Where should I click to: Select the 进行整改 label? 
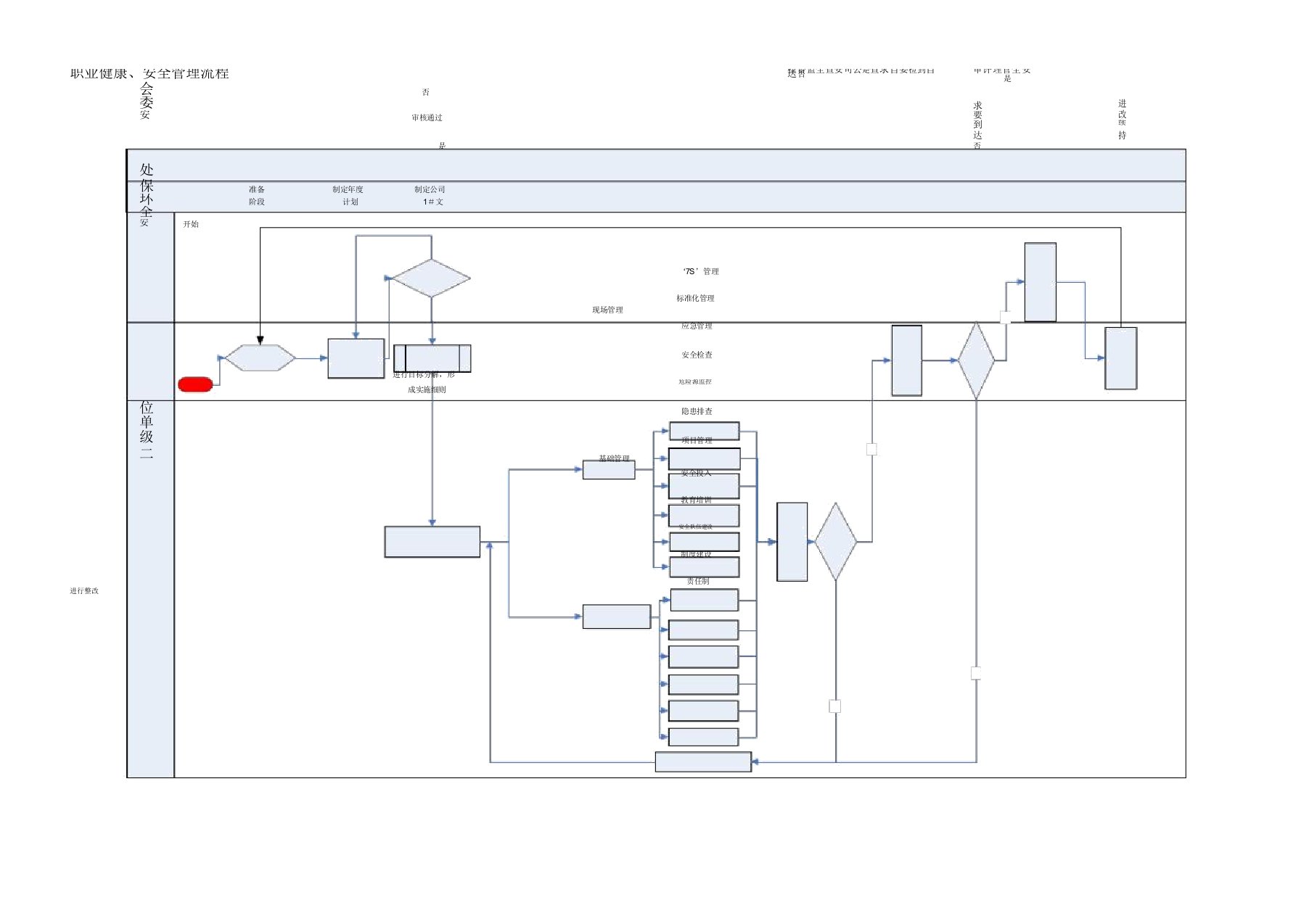tap(84, 591)
